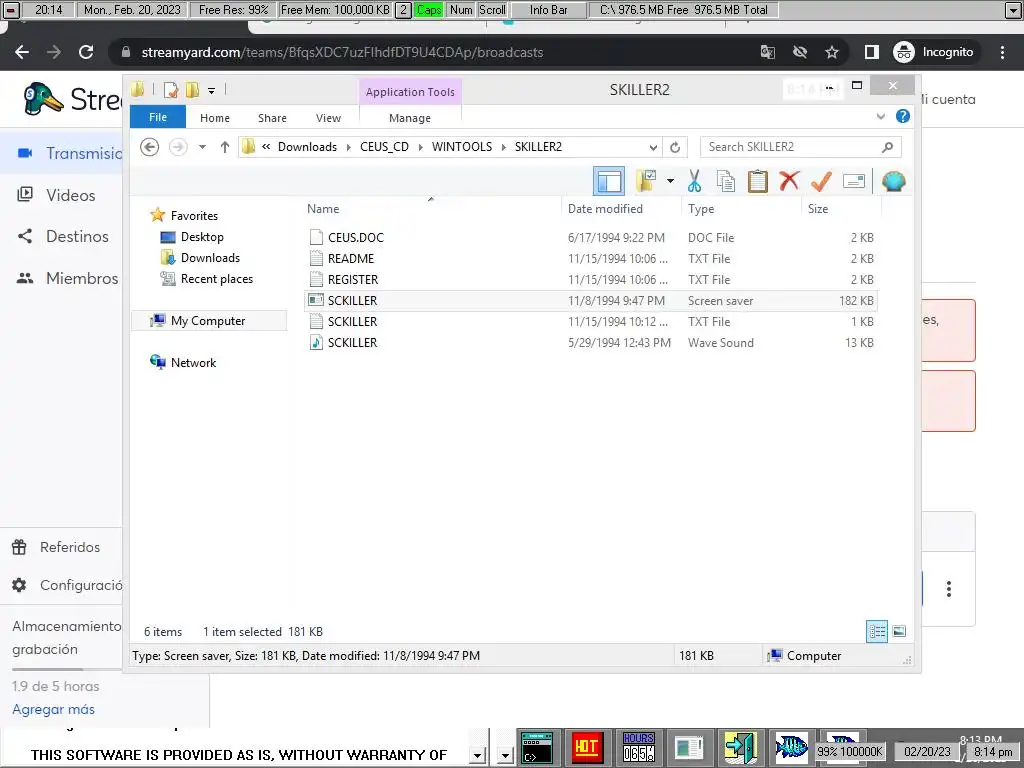
Task: Switch to the Home ribbon tab
Action: tap(215, 118)
